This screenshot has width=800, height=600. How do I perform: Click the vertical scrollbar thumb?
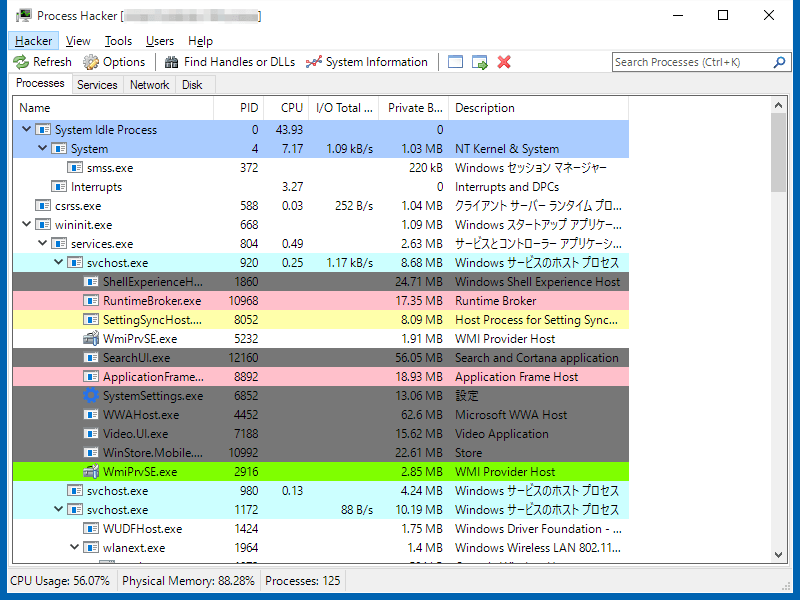pos(778,153)
